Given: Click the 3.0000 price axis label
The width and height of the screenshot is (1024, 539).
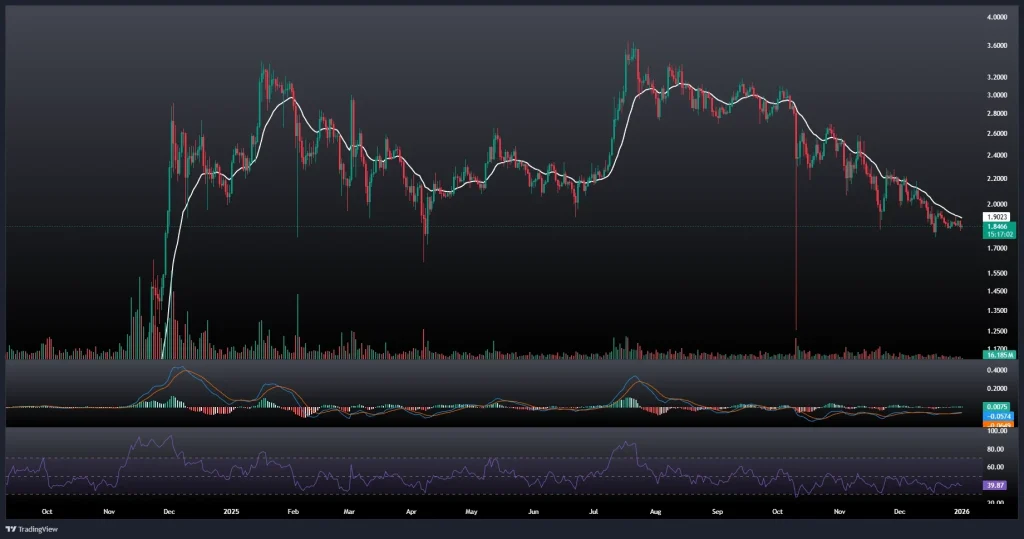Looking at the screenshot, I should pyautogui.click(x=997, y=95).
